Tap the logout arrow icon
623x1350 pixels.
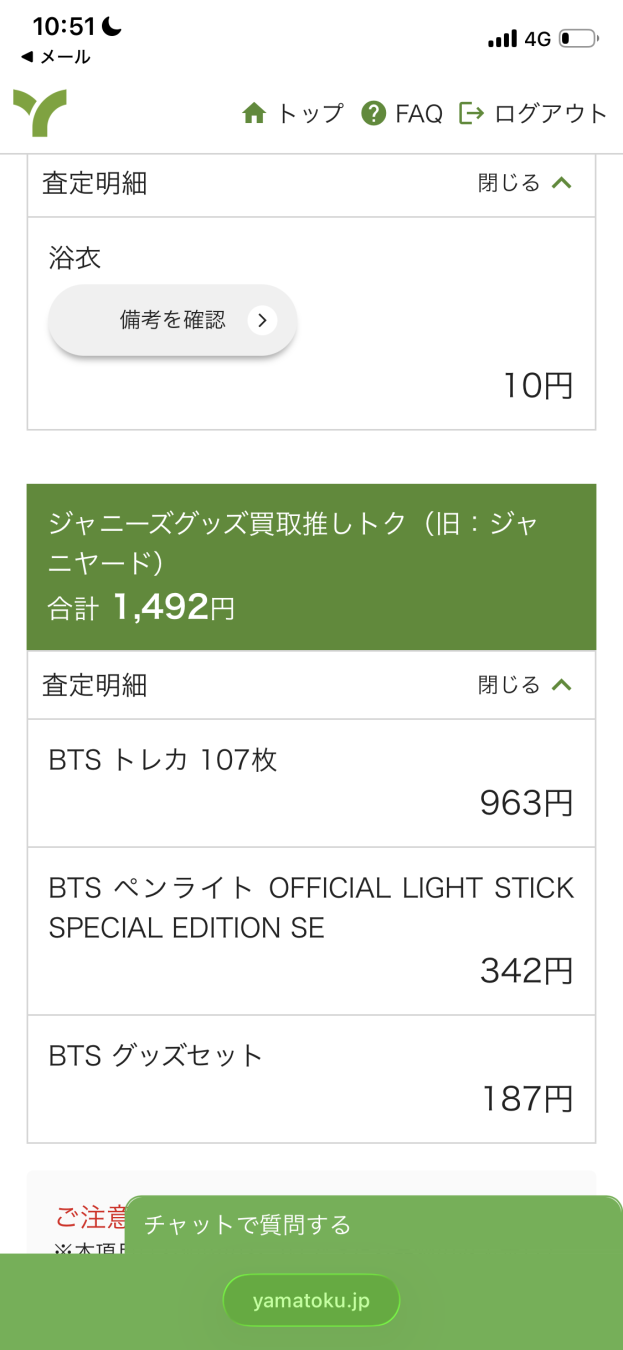[x=471, y=114]
